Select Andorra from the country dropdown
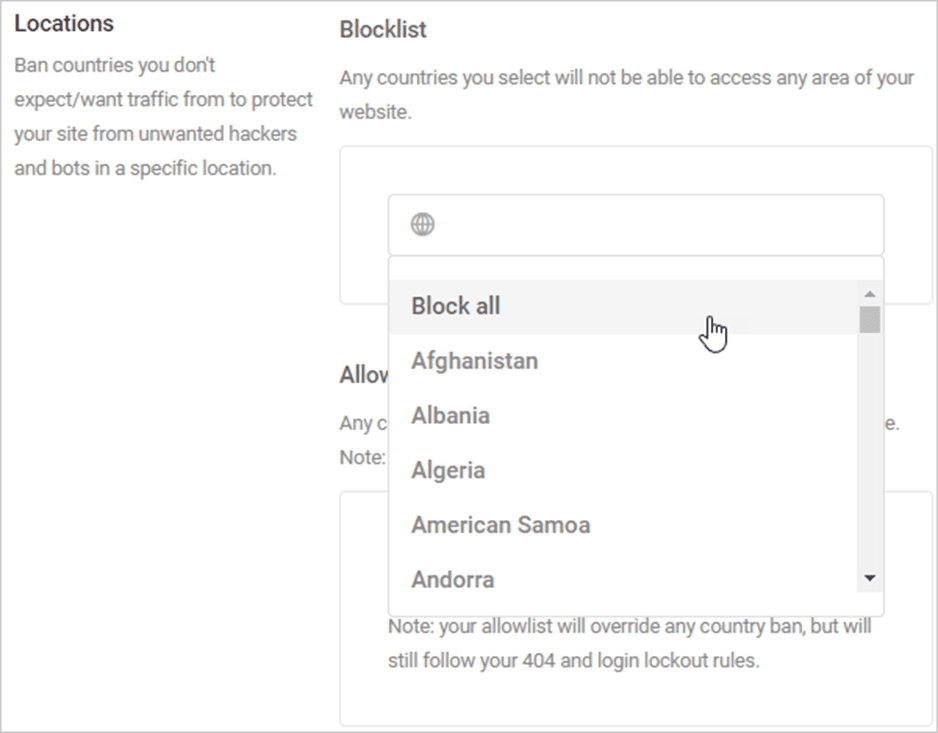The width and height of the screenshot is (938, 733). (x=623, y=579)
